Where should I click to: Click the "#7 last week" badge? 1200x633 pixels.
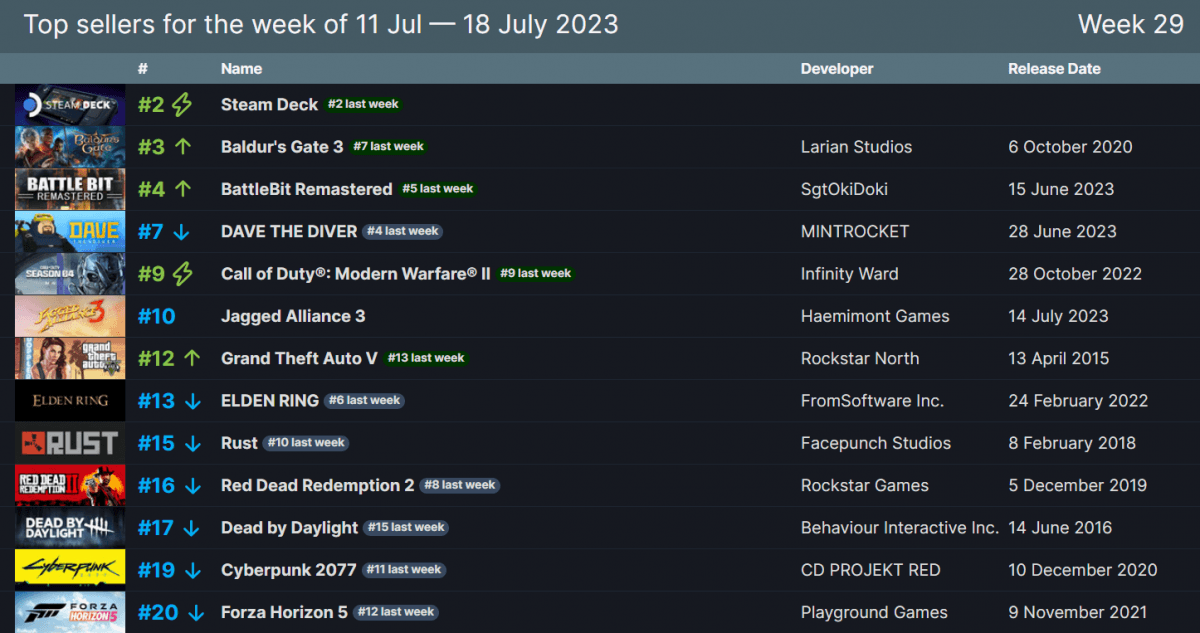(389, 146)
